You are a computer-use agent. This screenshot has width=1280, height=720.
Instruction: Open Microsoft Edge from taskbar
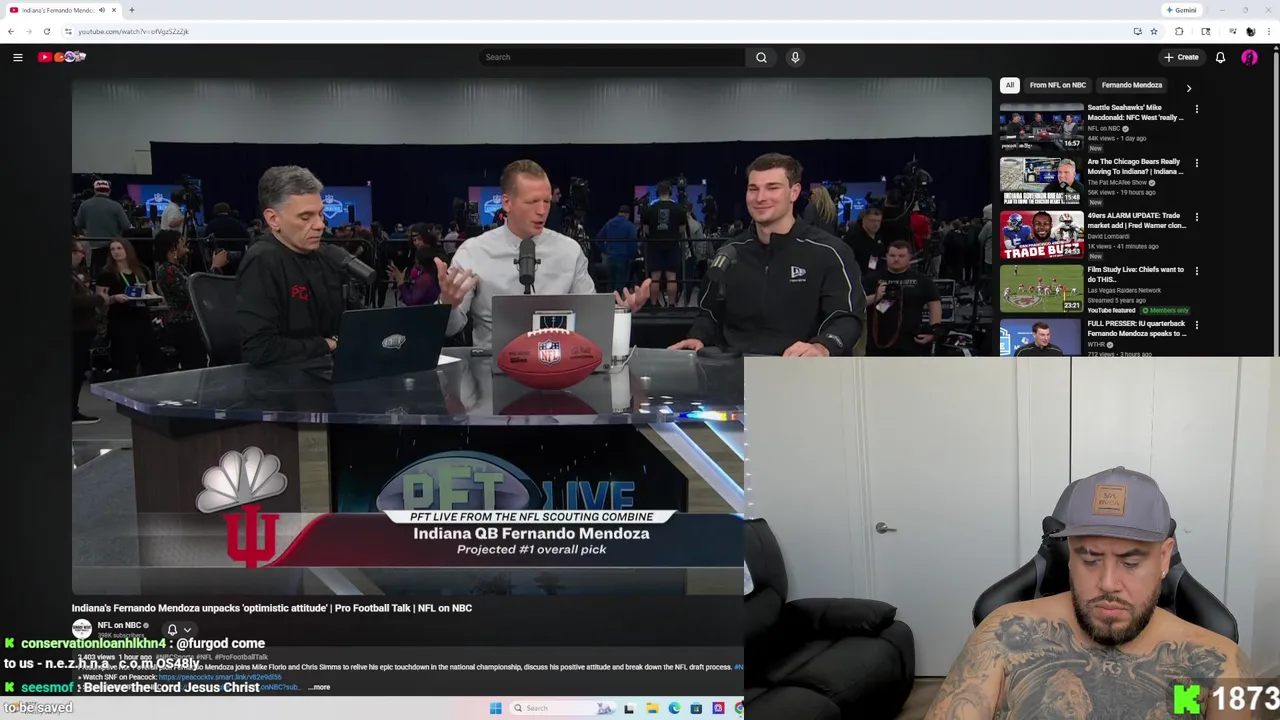click(x=674, y=708)
